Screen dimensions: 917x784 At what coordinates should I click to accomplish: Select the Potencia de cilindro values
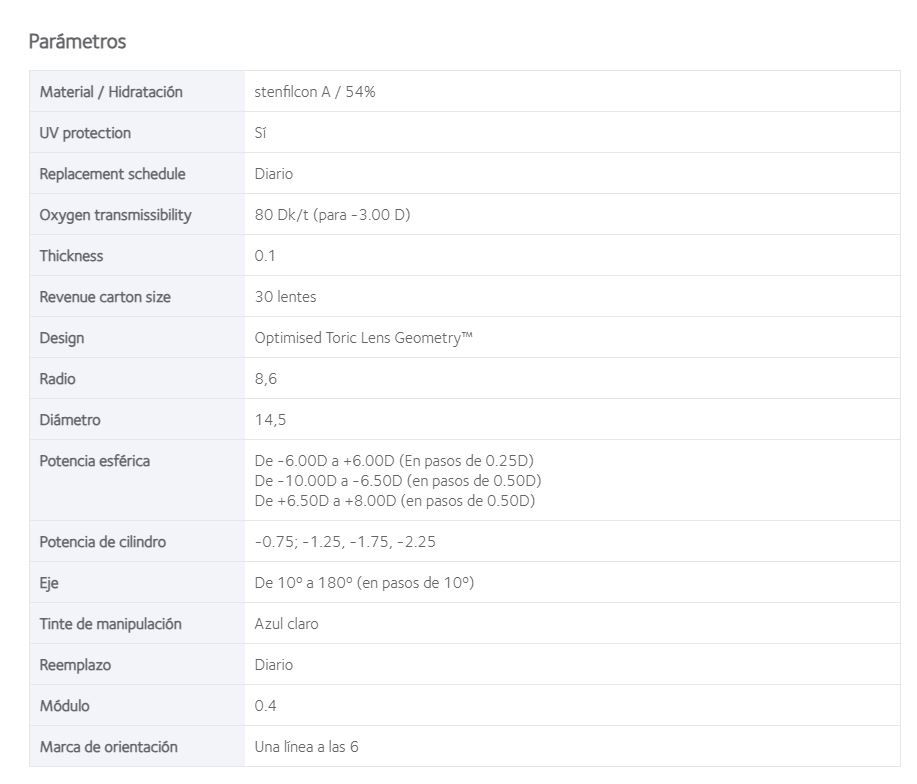(x=345, y=542)
